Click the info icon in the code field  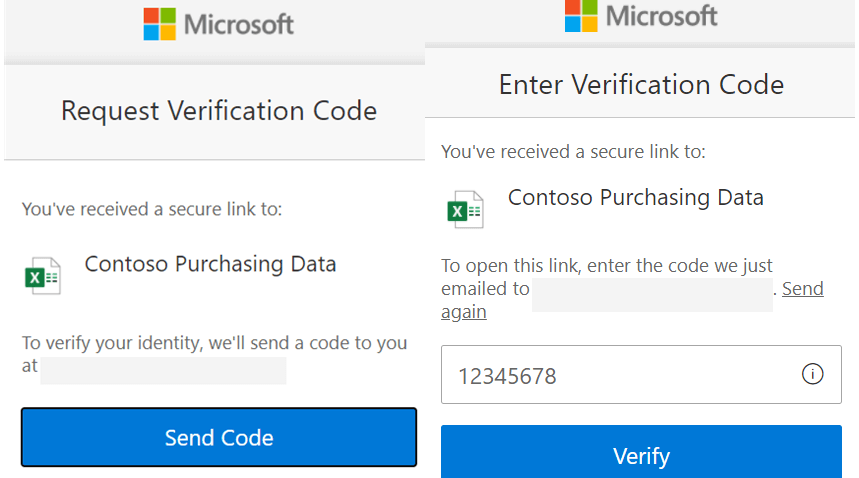point(813,374)
